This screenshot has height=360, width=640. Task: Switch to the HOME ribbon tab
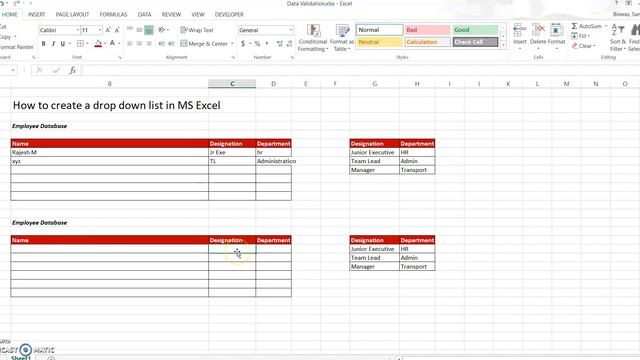(10, 14)
